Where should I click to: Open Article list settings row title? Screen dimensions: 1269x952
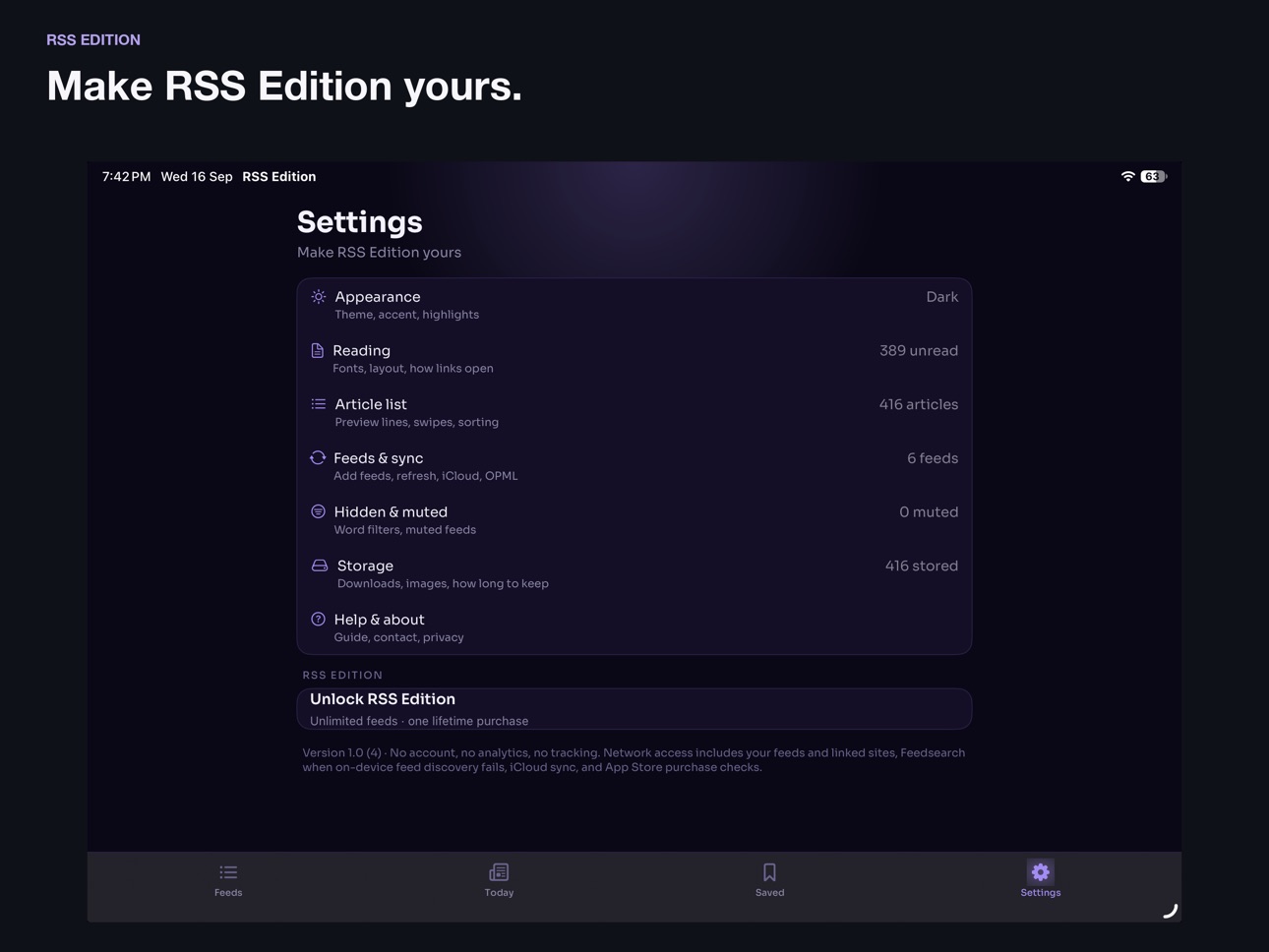371,404
